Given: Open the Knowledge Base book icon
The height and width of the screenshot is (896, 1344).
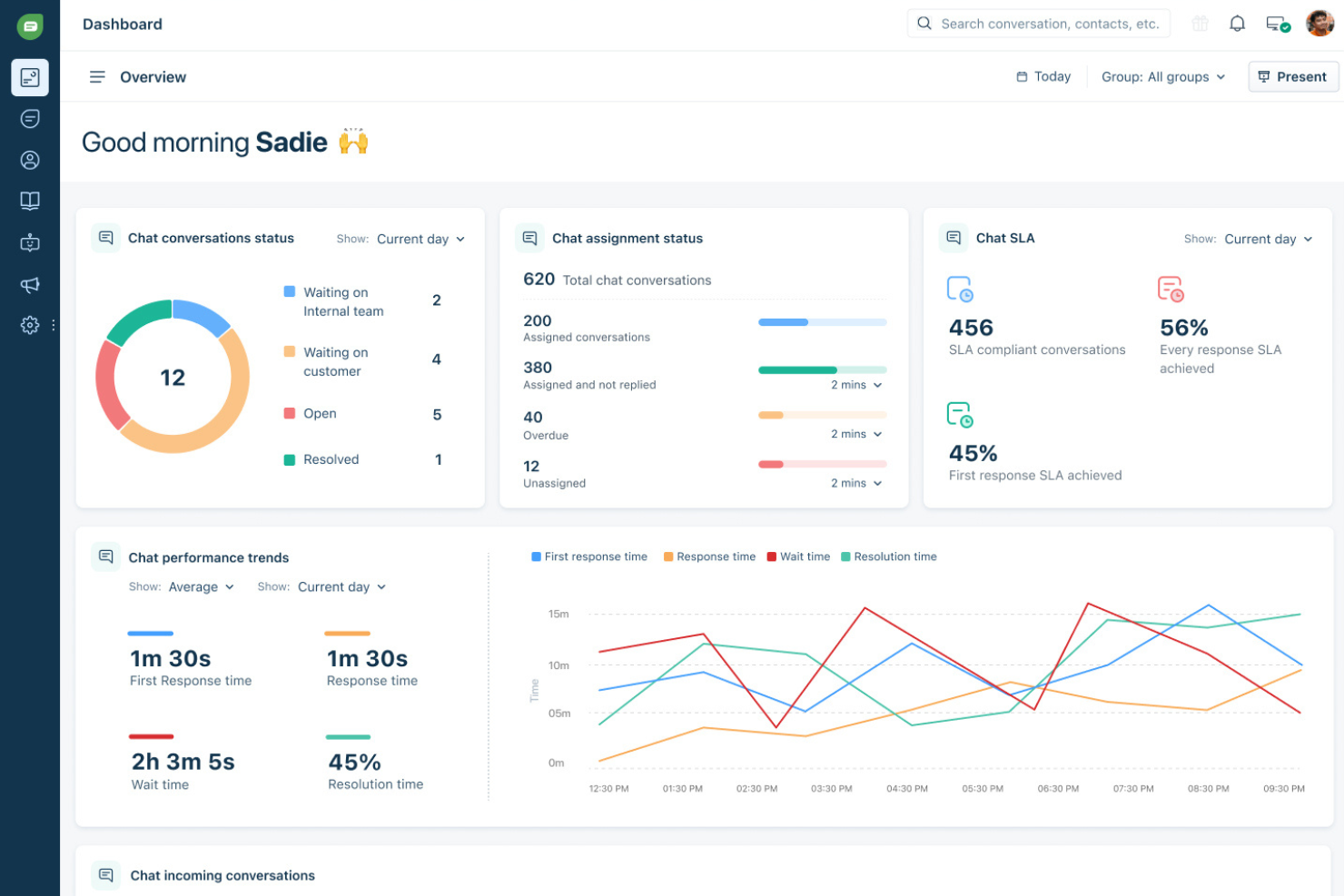Looking at the screenshot, I should (30, 202).
